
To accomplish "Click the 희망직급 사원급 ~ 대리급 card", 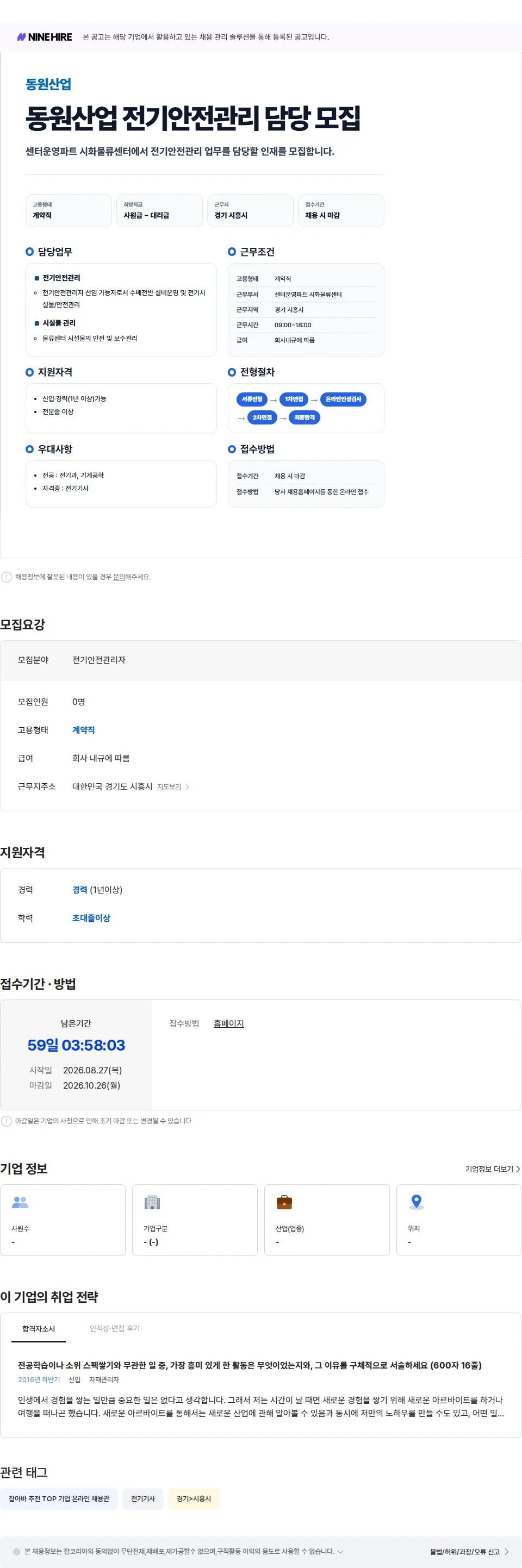I will point(159,211).
